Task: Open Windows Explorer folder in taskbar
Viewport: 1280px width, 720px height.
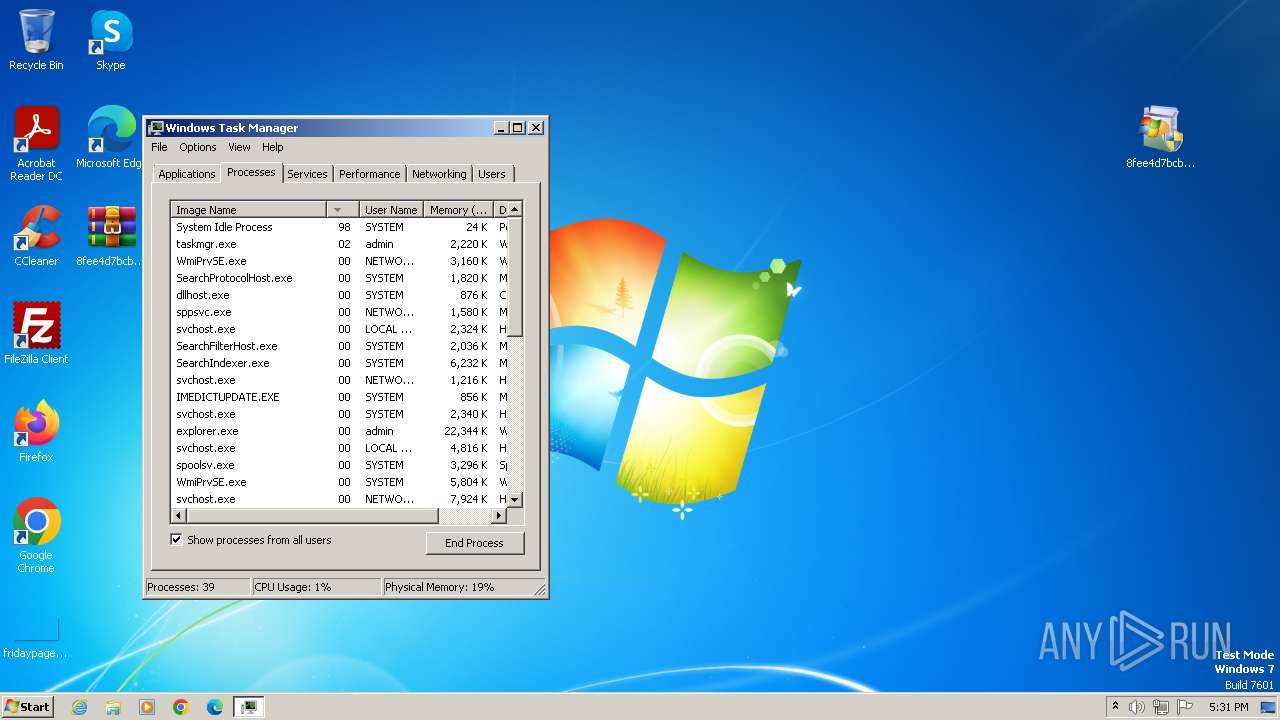Action: coord(113,707)
